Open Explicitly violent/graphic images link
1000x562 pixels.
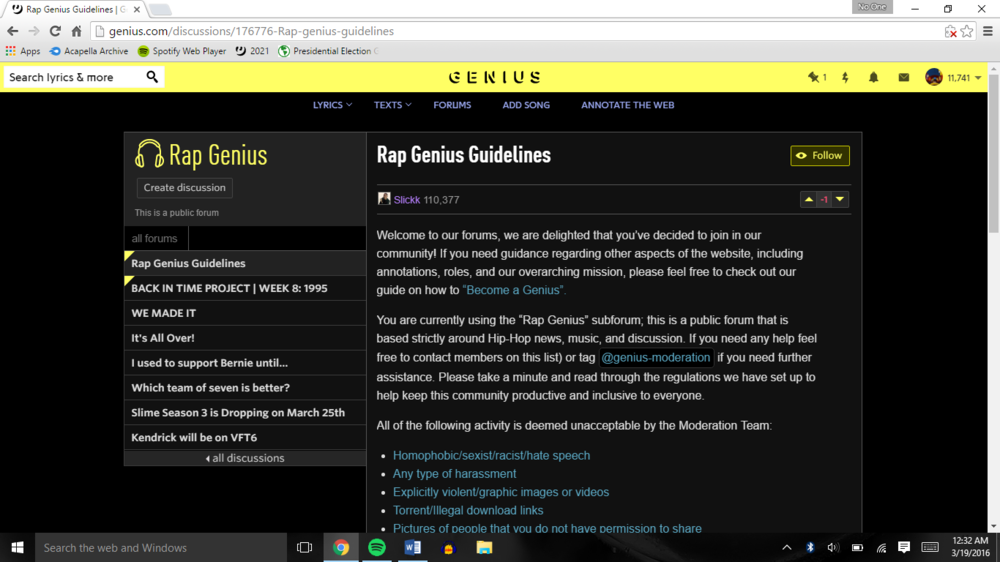coord(501,492)
